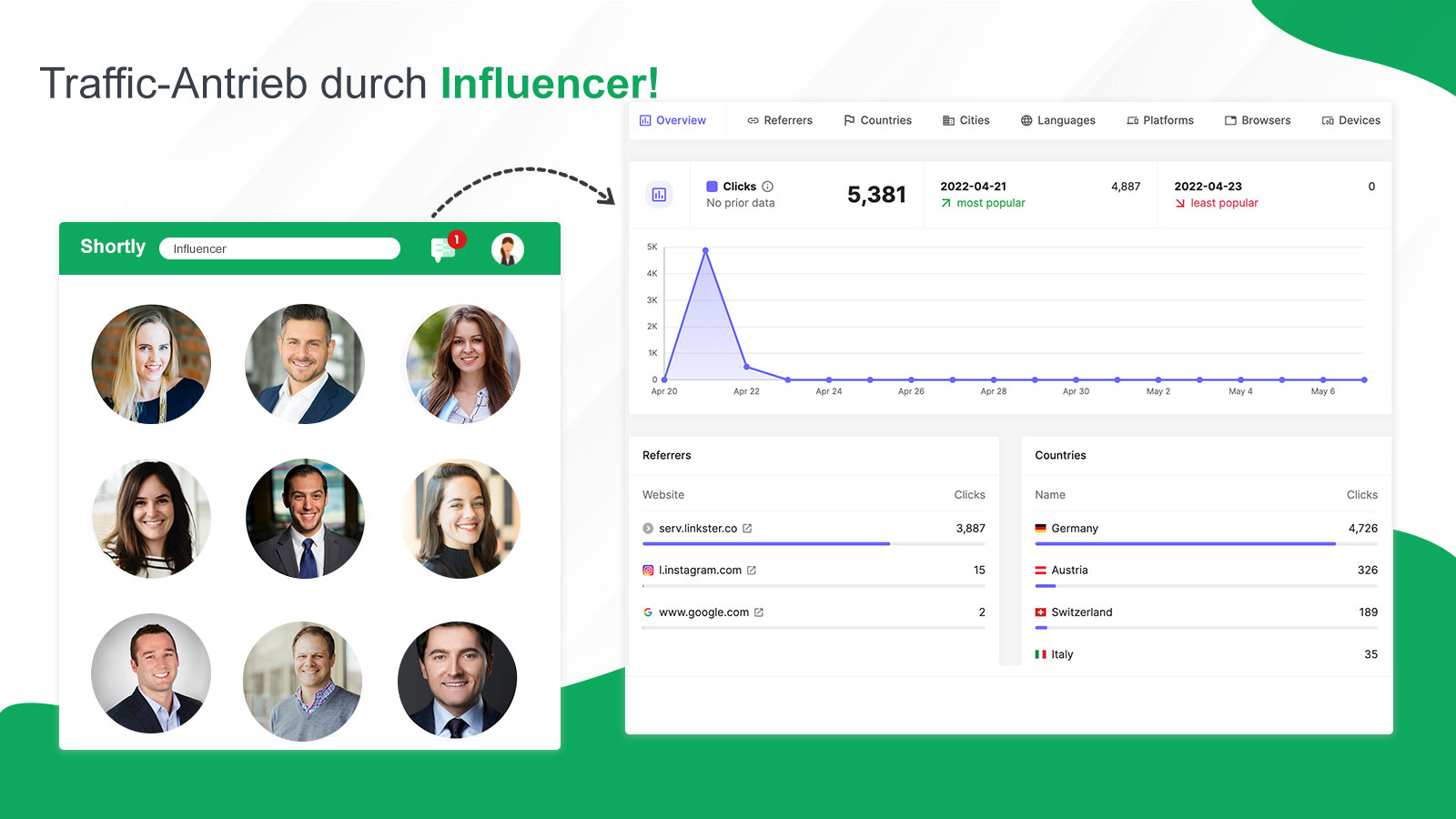Open the chat notification icon in Shortly
This screenshot has height=819, width=1456.
click(x=444, y=248)
